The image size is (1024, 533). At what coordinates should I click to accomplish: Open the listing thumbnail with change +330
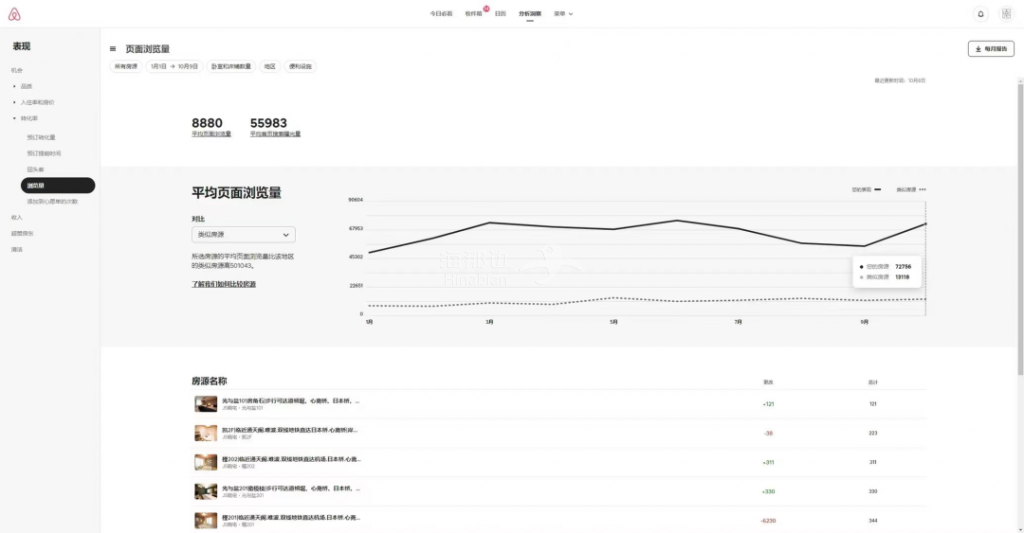point(206,491)
